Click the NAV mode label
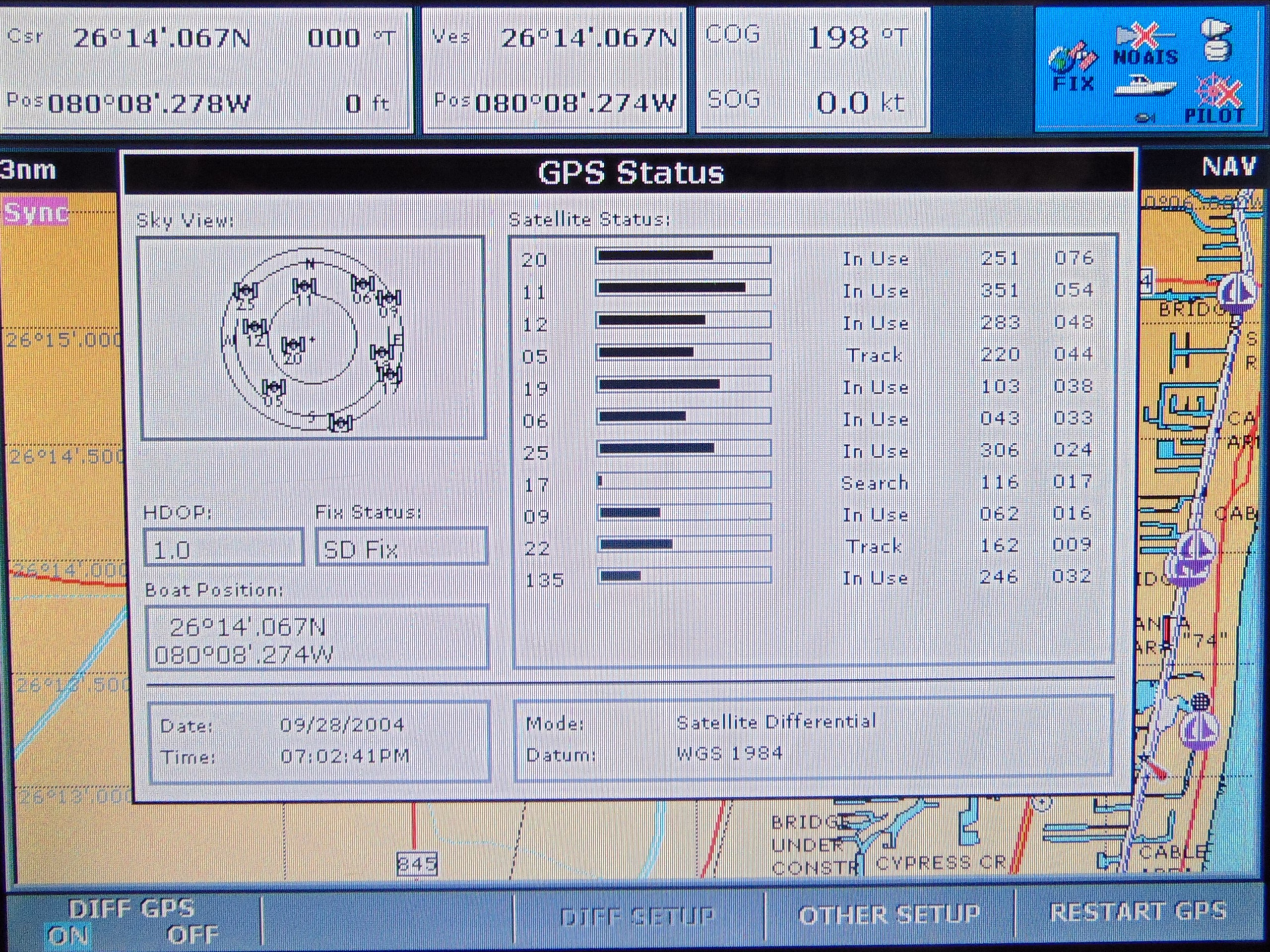 tap(1229, 168)
